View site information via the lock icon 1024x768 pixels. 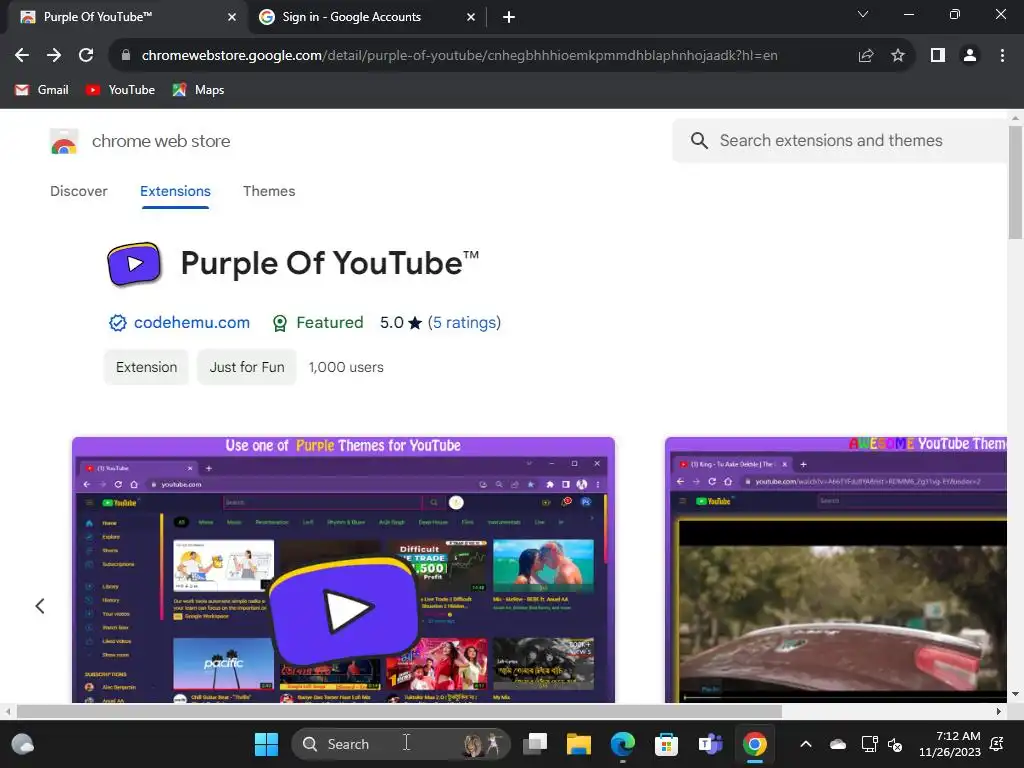(x=126, y=56)
